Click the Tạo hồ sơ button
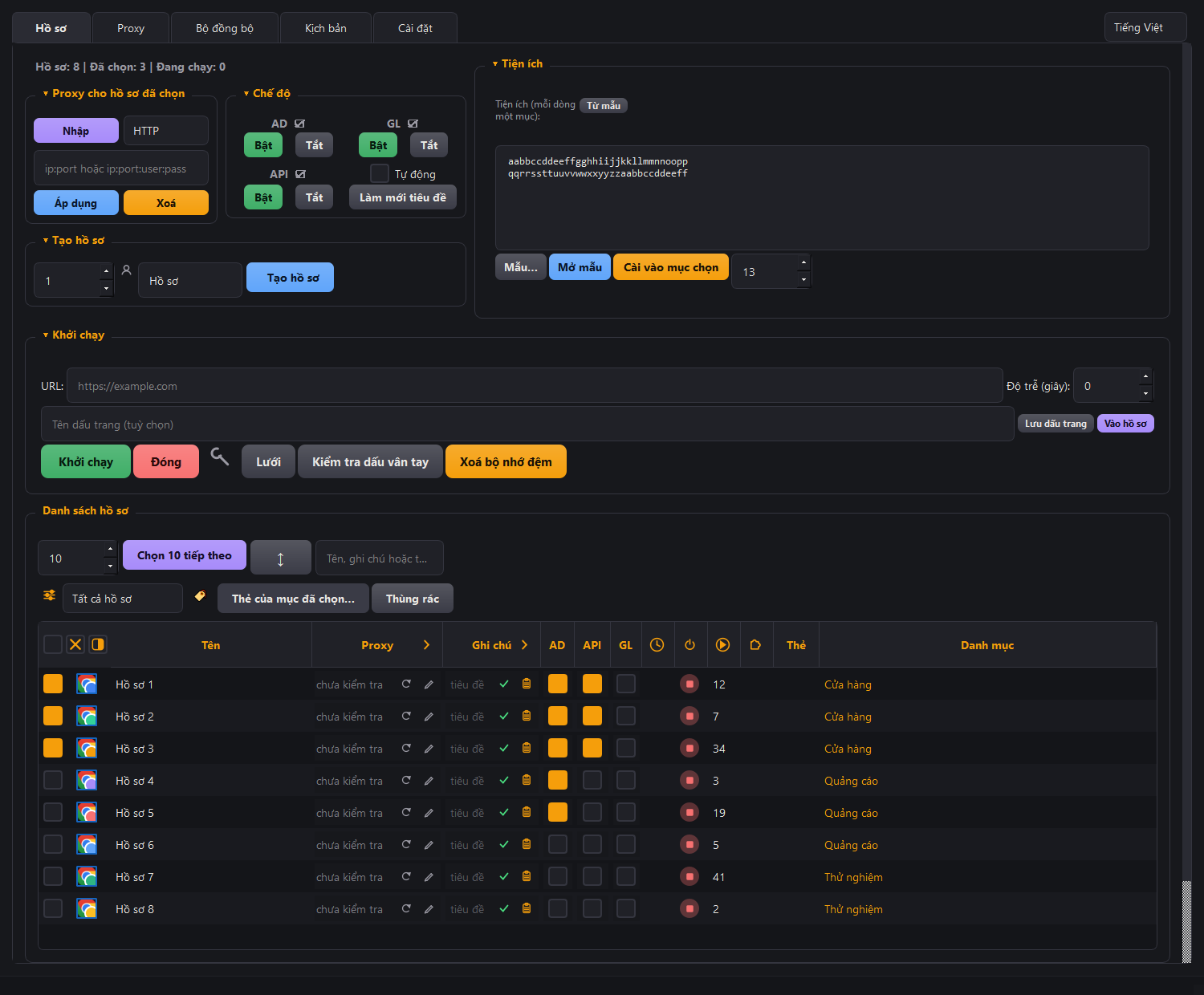Image resolution: width=1204 pixels, height=995 pixels. point(290,278)
